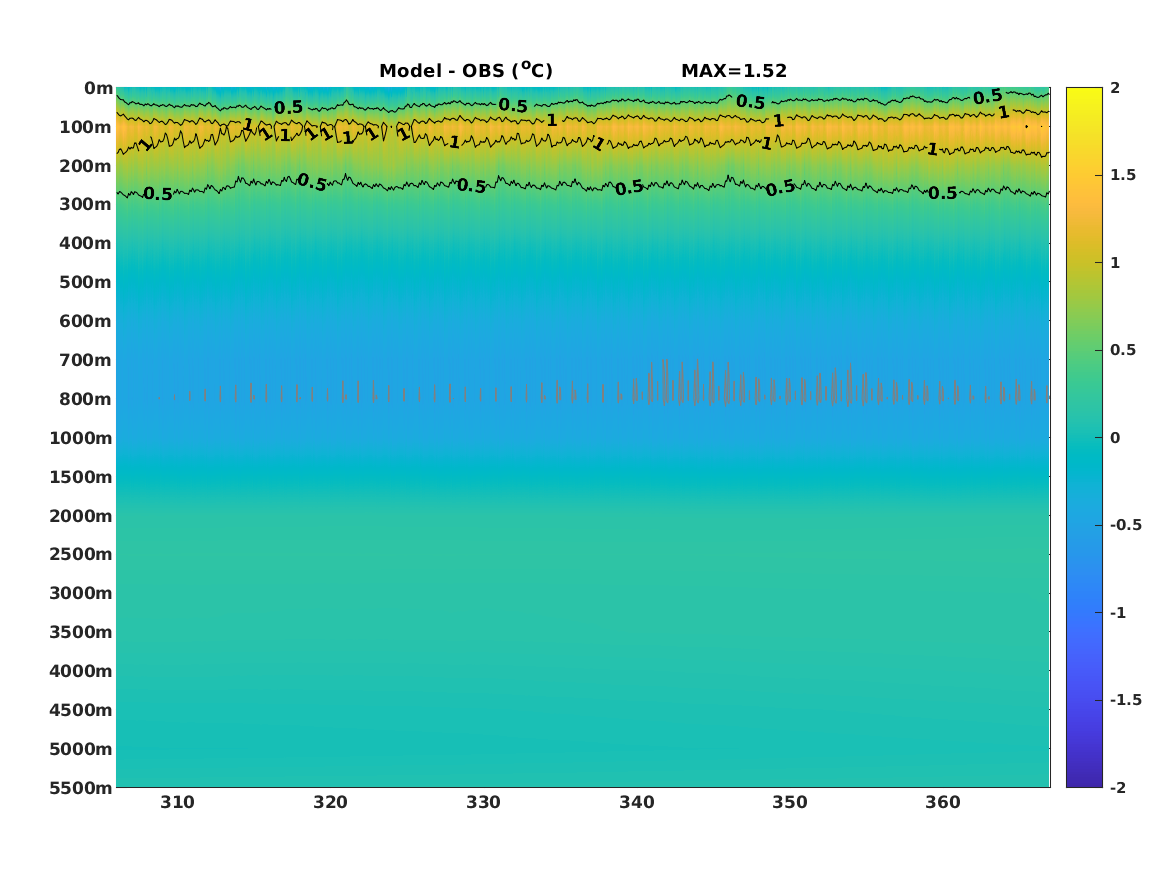The image size is (1167, 875).
Task: Click the "MAX=1.52" label
Action: point(734,71)
